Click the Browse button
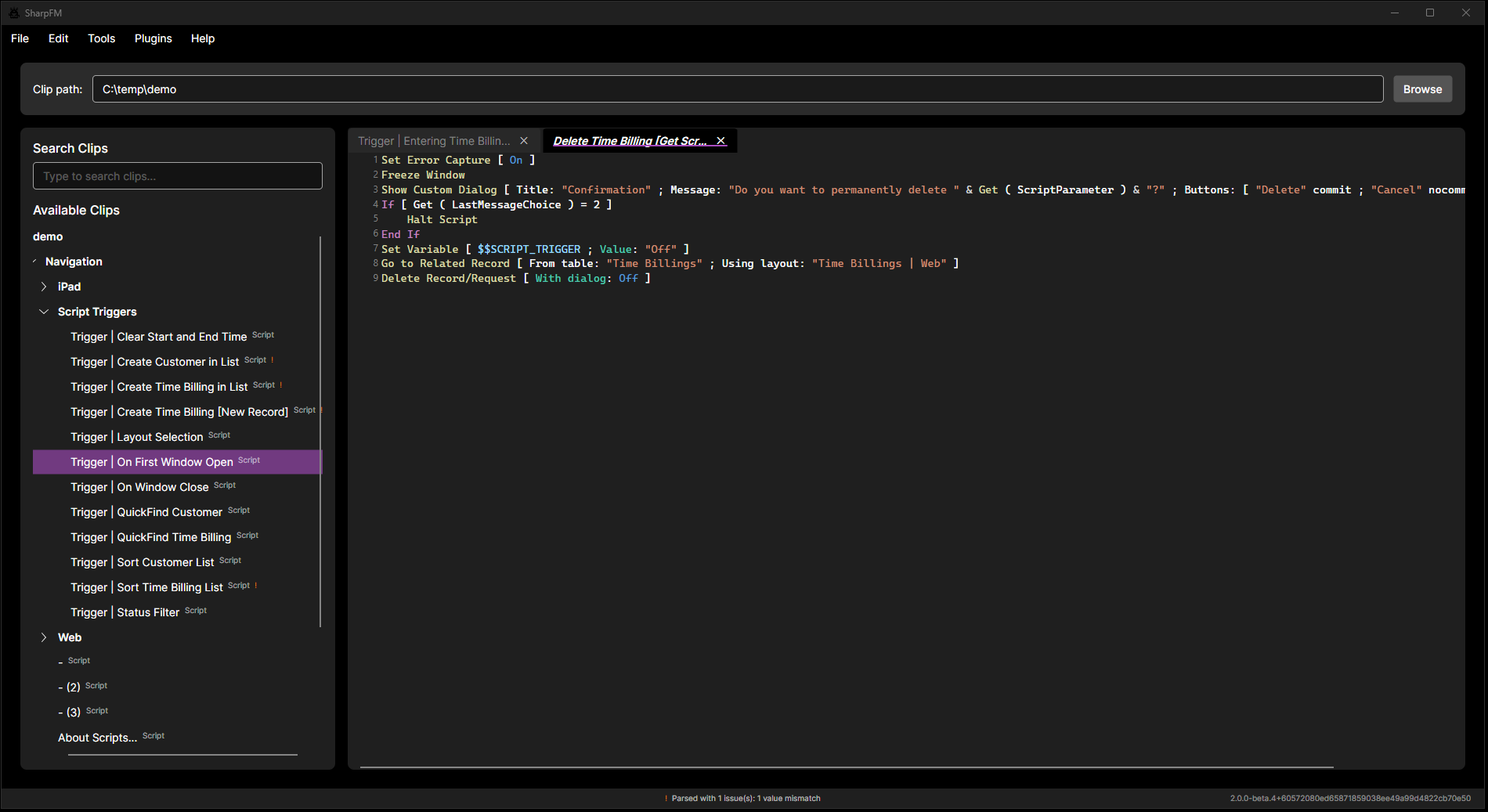The width and height of the screenshot is (1488, 812). click(x=1422, y=89)
